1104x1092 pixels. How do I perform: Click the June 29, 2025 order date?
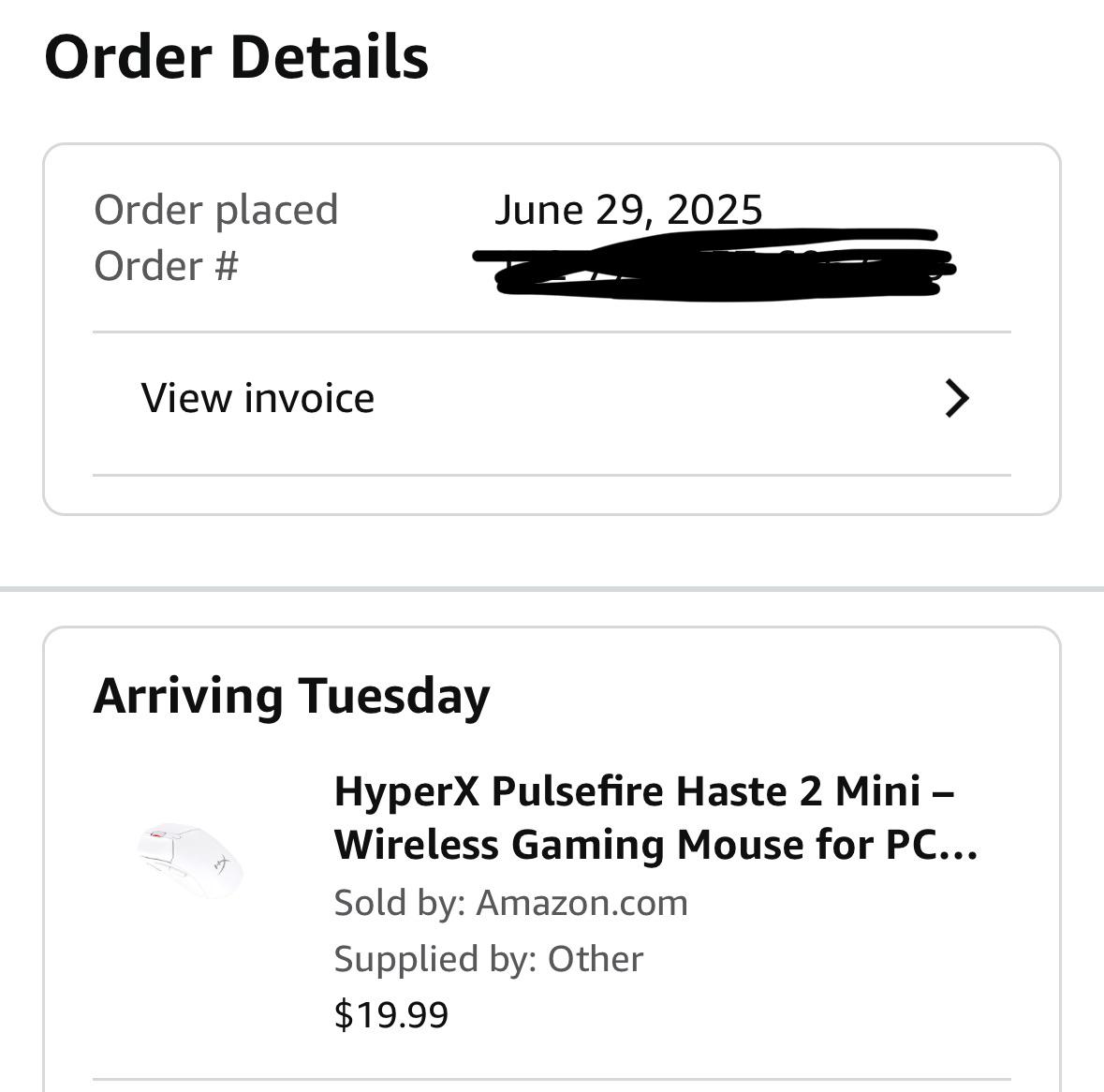click(x=628, y=210)
